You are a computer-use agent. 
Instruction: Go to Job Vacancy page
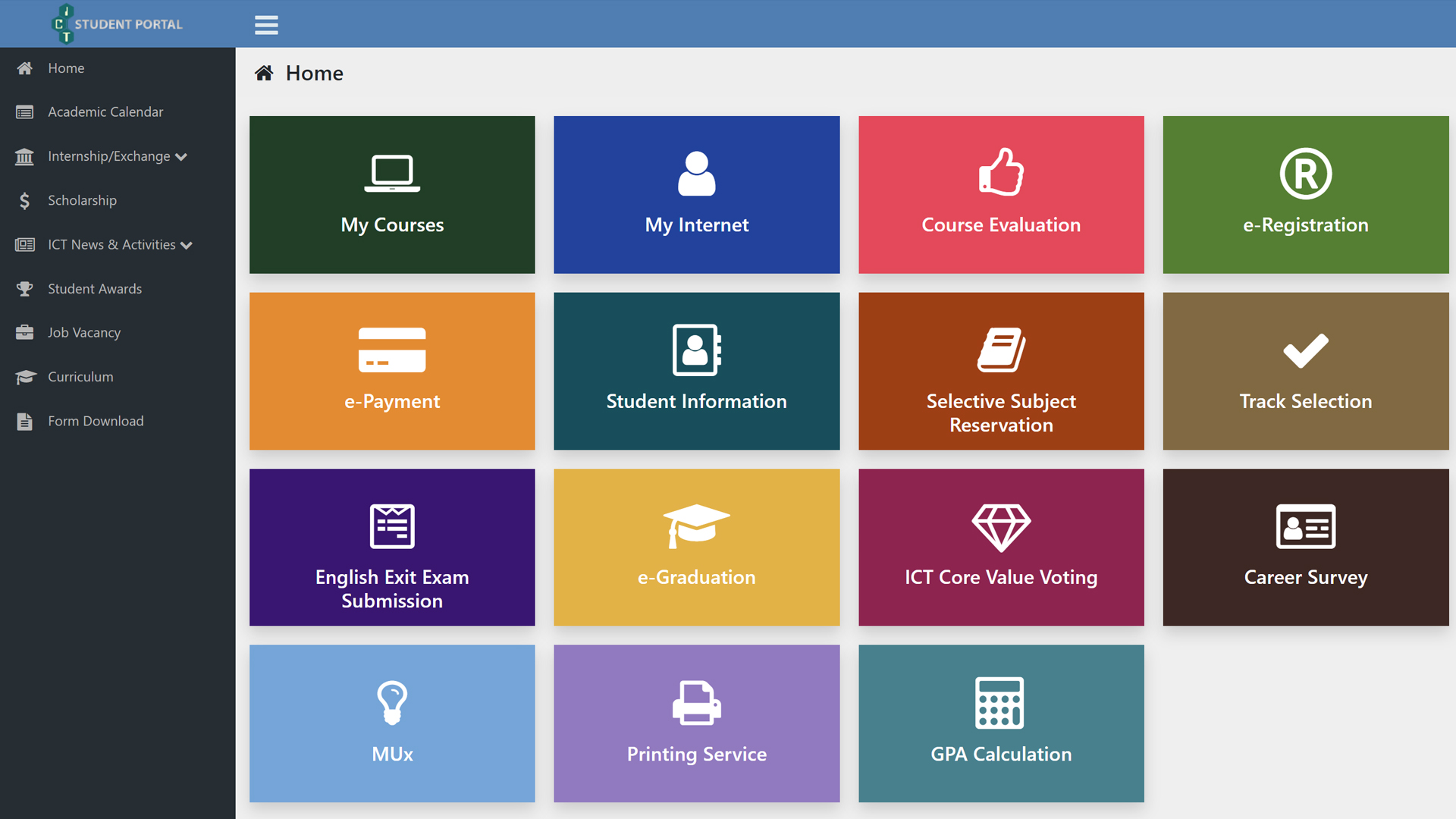pyautogui.click(x=83, y=333)
